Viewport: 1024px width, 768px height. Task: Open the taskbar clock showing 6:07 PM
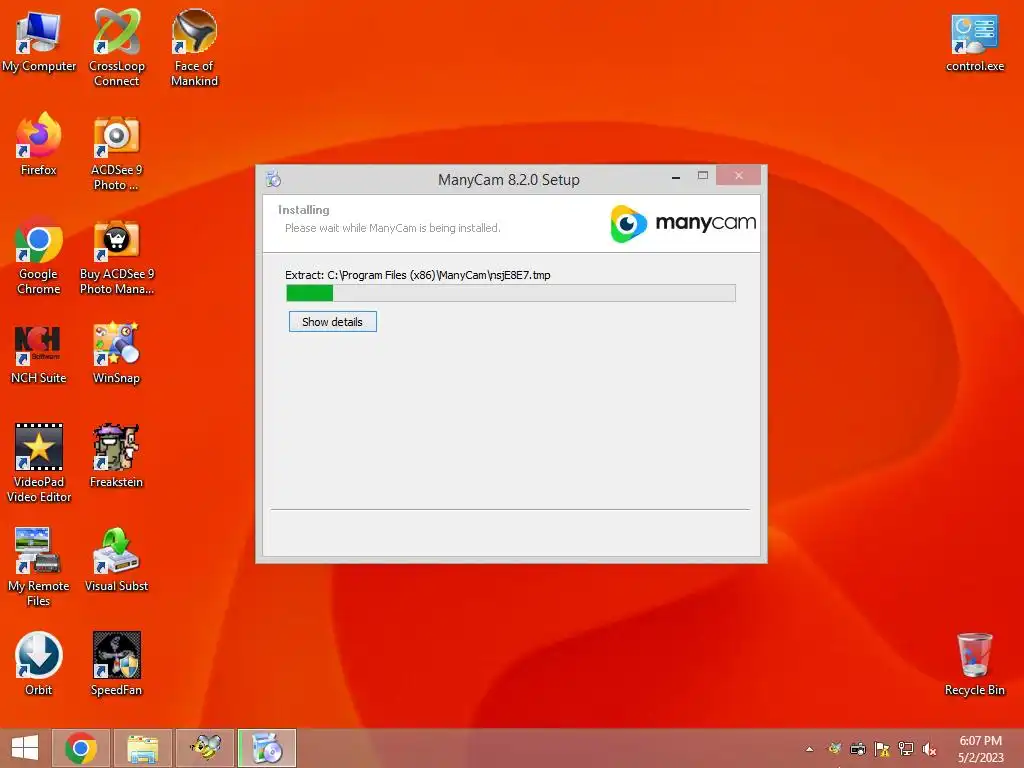pyautogui.click(x=980, y=749)
